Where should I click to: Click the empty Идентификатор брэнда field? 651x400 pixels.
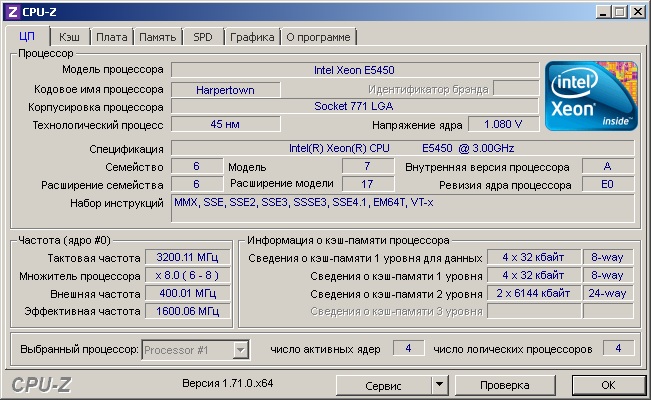(516, 89)
